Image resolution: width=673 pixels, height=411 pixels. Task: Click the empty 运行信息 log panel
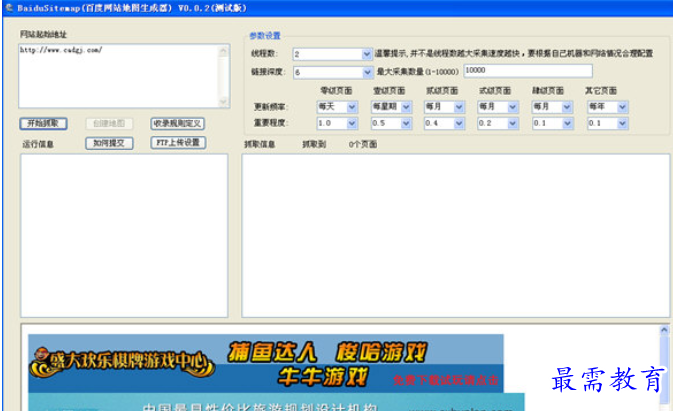point(124,236)
